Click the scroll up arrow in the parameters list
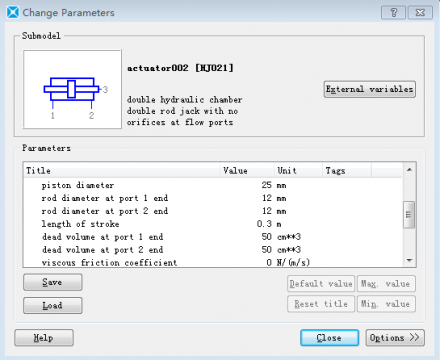The height and width of the screenshot is (360, 440). pyautogui.click(x=409, y=170)
